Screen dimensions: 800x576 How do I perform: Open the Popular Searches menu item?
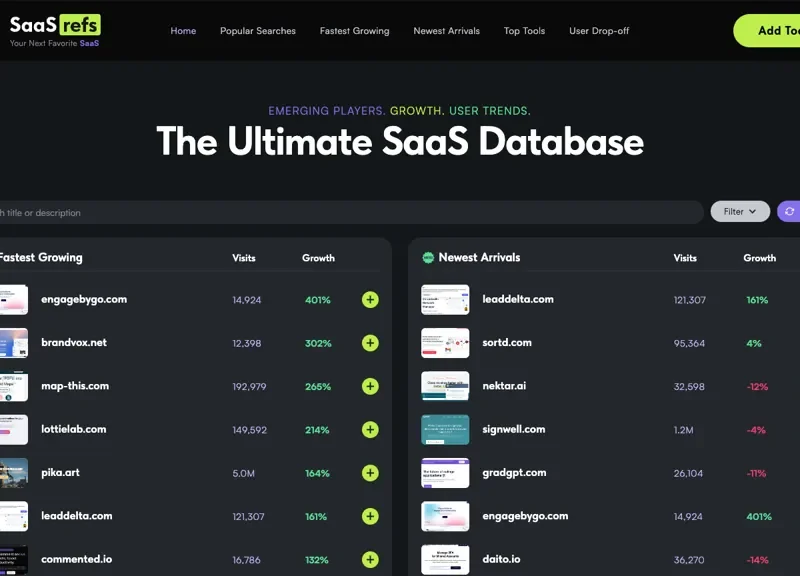coord(258,31)
